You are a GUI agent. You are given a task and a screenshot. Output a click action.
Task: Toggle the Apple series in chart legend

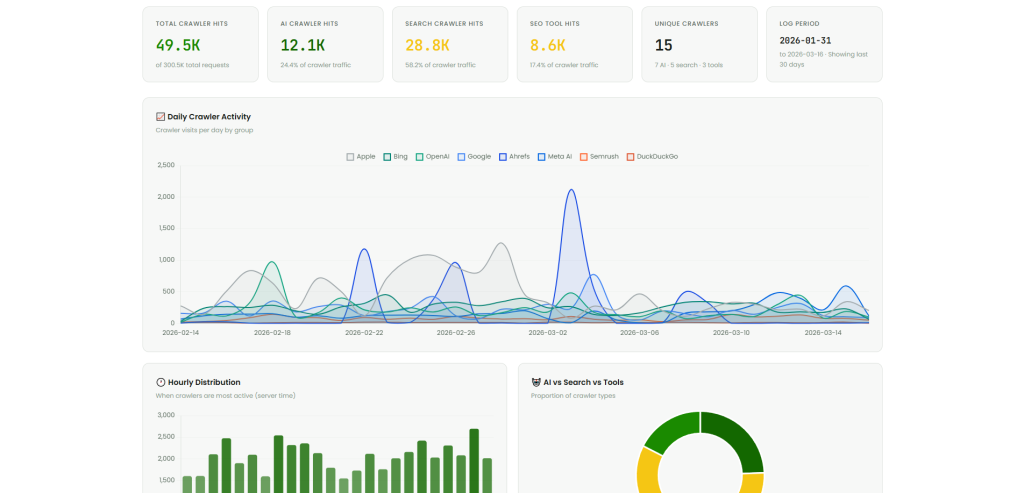point(360,157)
